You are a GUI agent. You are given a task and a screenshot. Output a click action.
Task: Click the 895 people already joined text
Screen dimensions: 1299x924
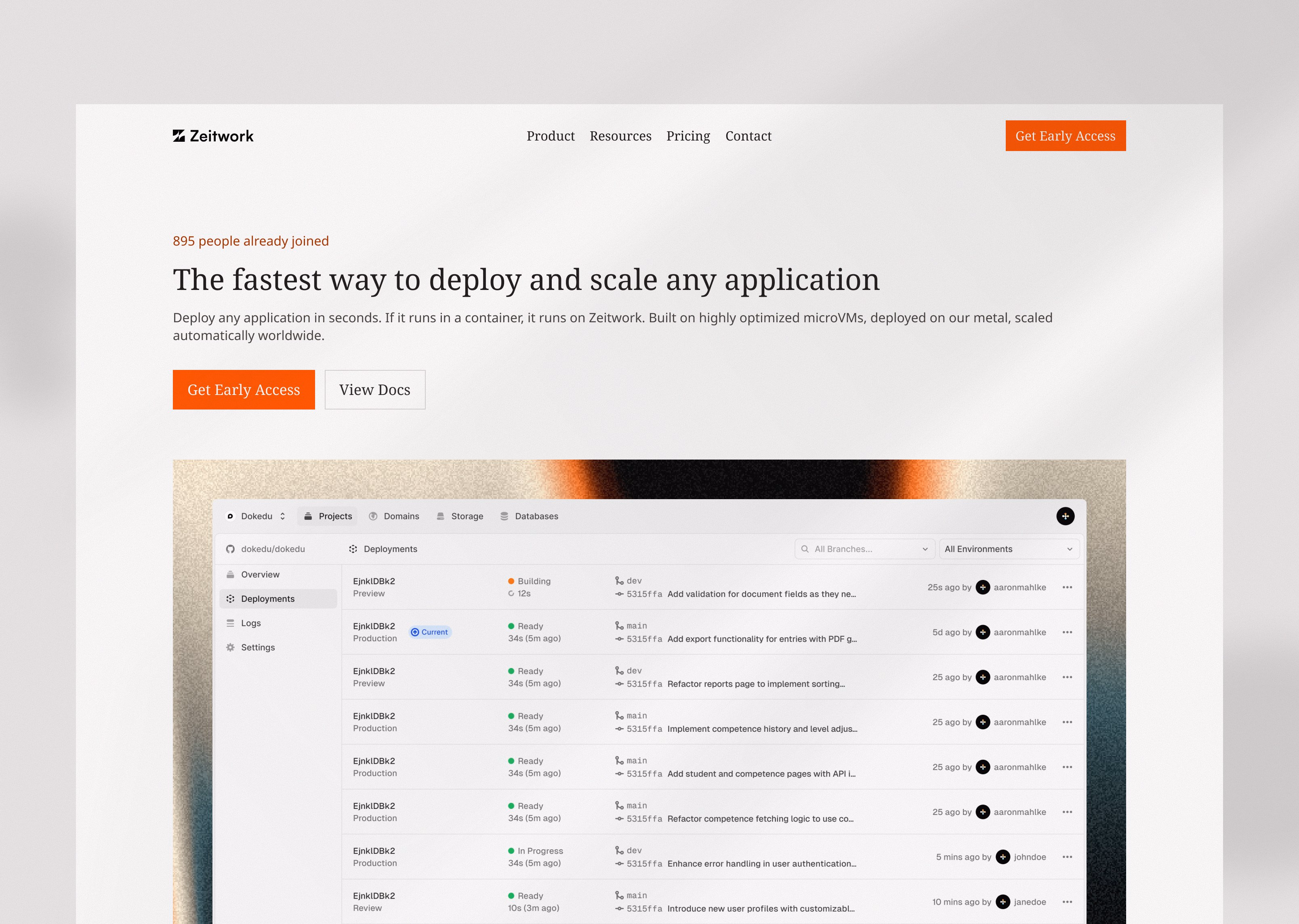point(251,241)
